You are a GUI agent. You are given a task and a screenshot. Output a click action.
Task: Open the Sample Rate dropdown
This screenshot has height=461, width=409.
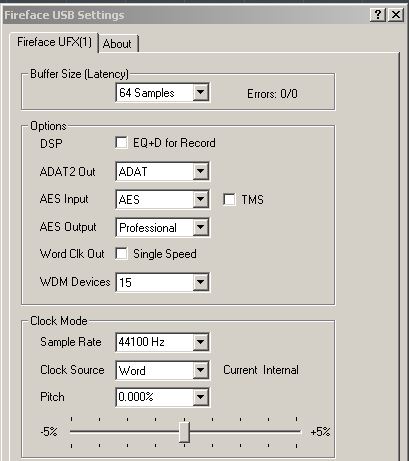pos(163,342)
